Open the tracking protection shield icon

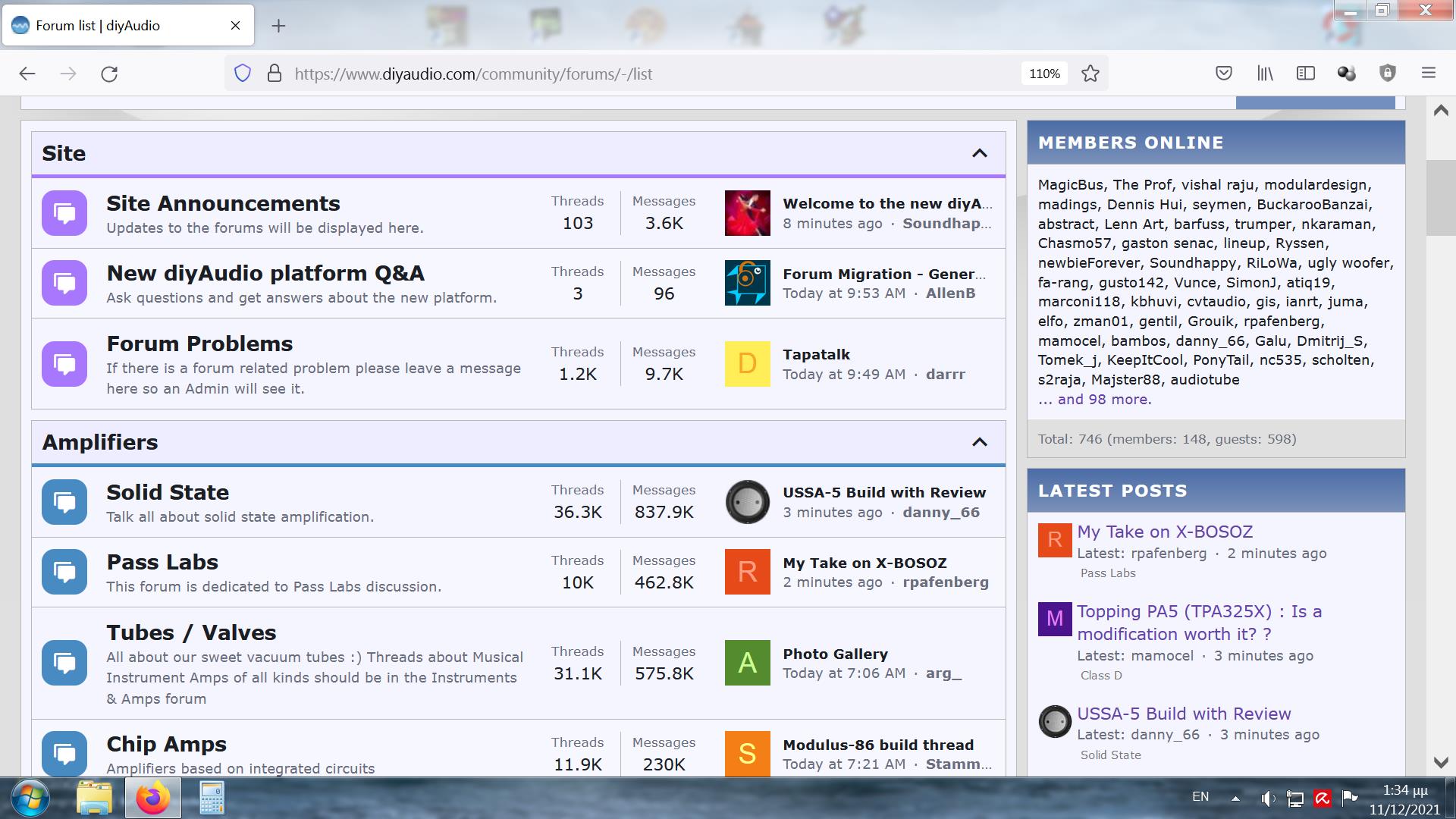pyautogui.click(x=243, y=74)
